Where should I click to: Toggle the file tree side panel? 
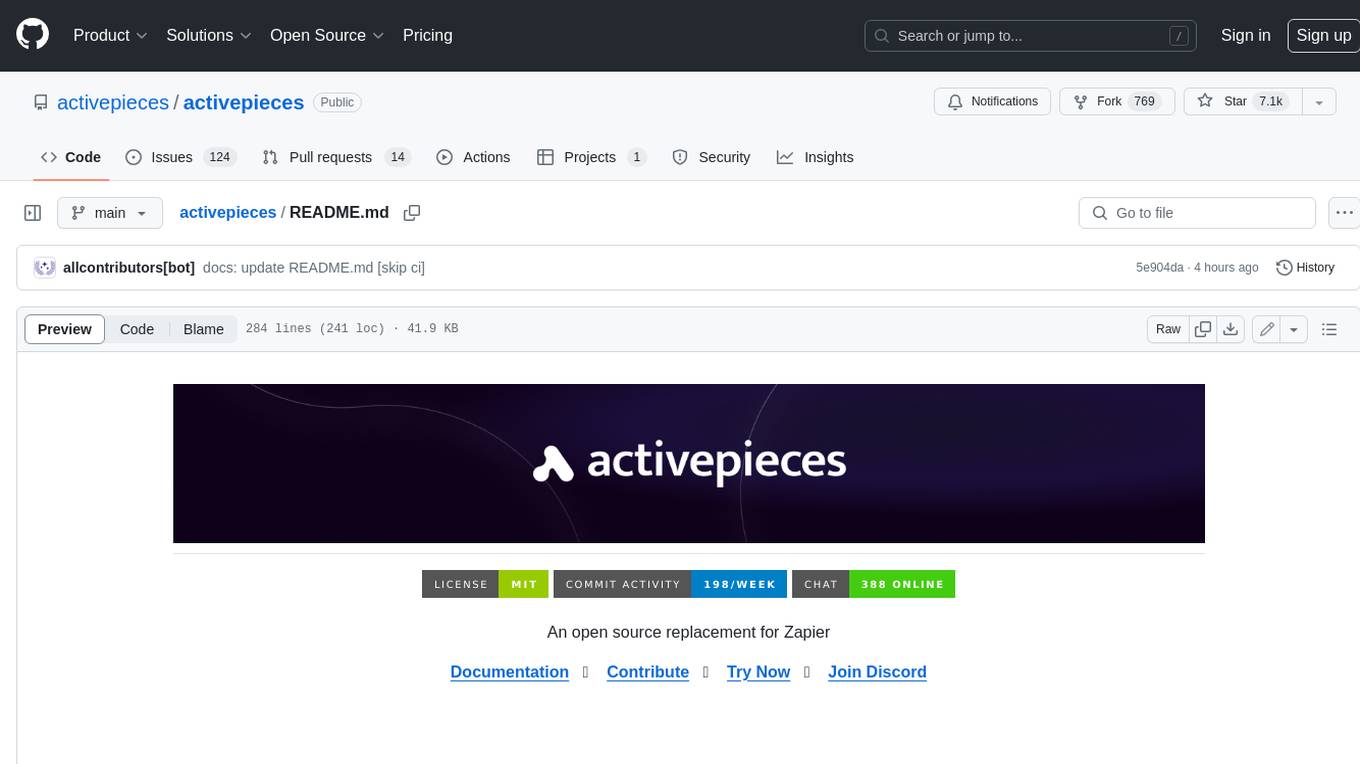pyautogui.click(x=33, y=213)
